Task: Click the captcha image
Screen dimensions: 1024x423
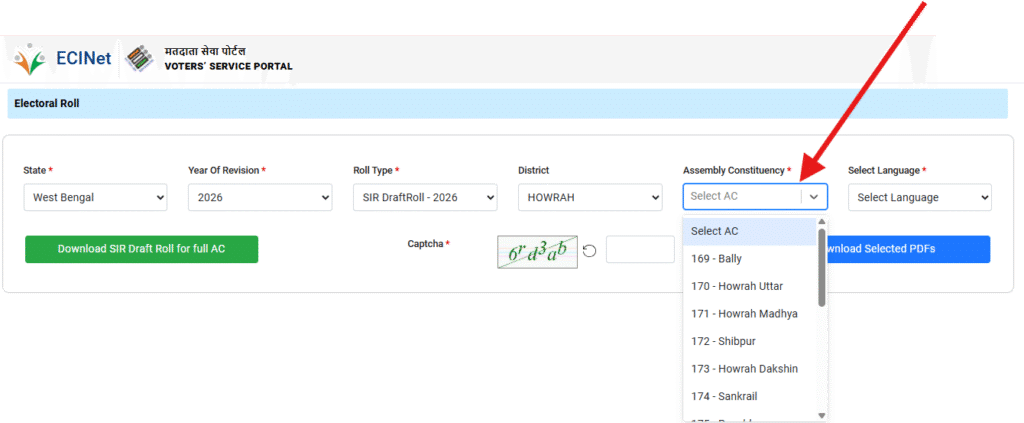Action: coord(537,250)
